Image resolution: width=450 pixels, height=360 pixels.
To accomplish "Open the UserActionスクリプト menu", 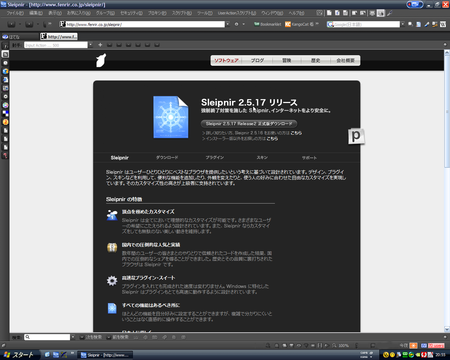I will 237,13.
